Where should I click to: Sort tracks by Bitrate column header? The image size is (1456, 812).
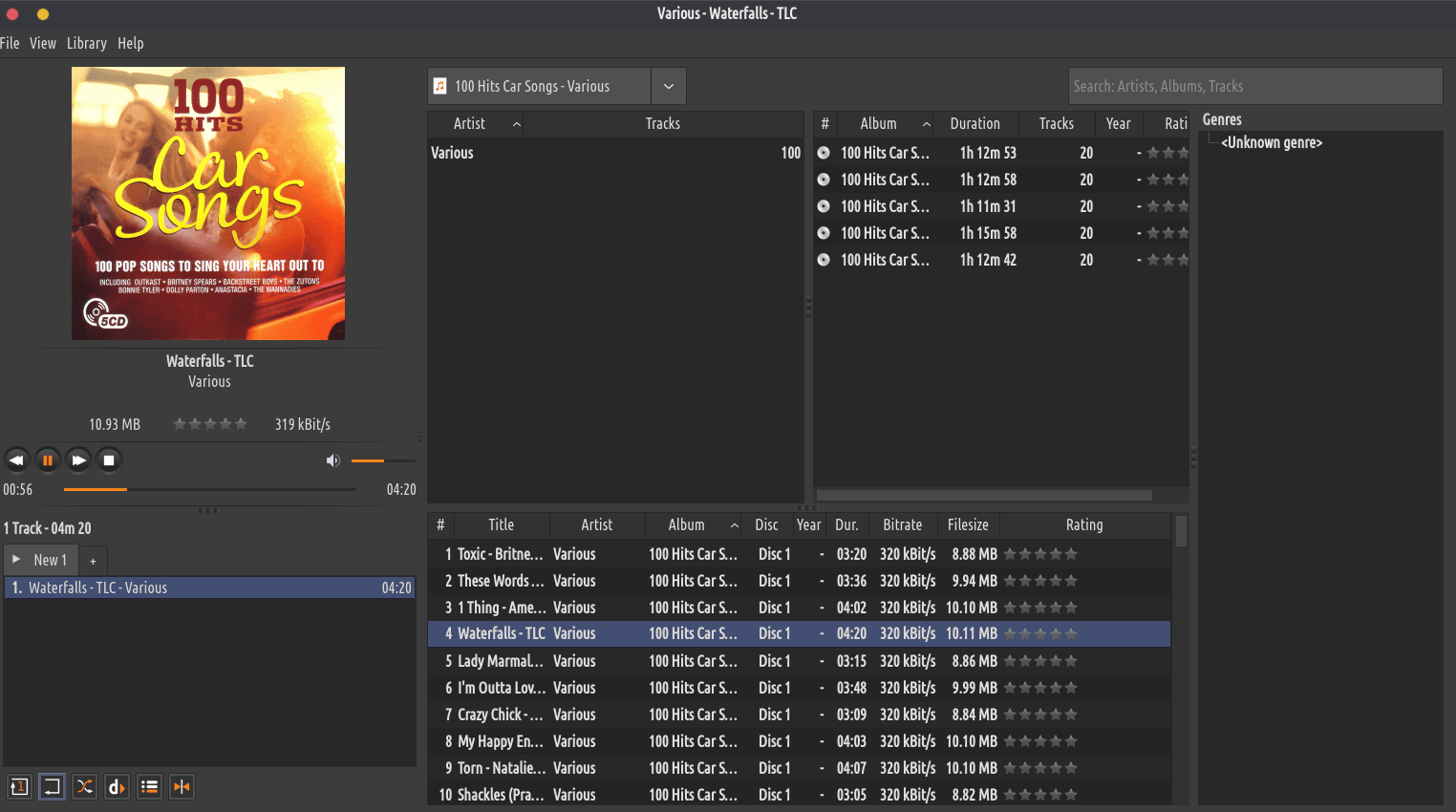tap(903, 525)
